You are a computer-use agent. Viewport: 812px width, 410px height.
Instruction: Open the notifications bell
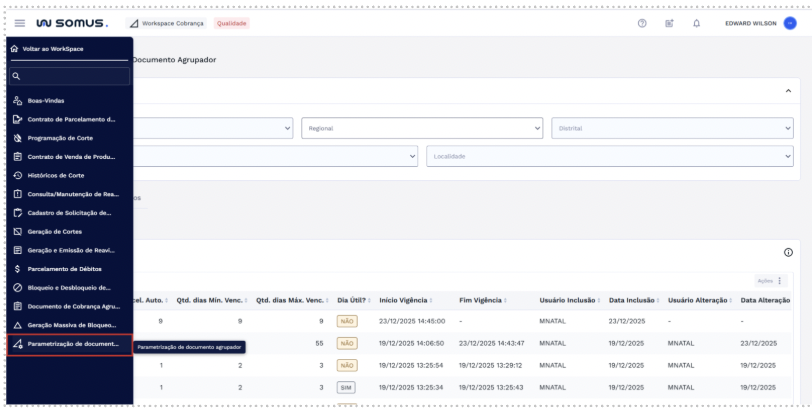pos(696,23)
